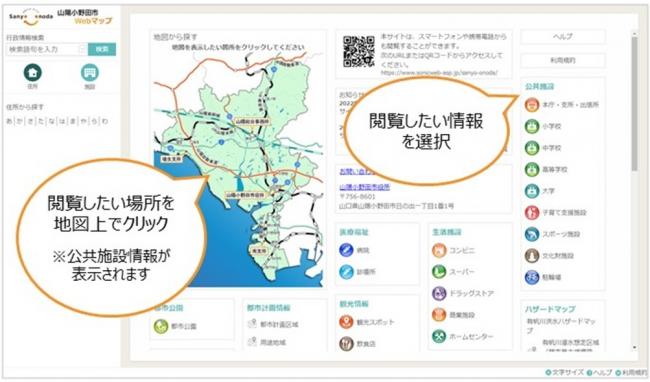Screen dimensions: 650x382
Task: Click the 住所 home icon
Action: coord(32,73)
